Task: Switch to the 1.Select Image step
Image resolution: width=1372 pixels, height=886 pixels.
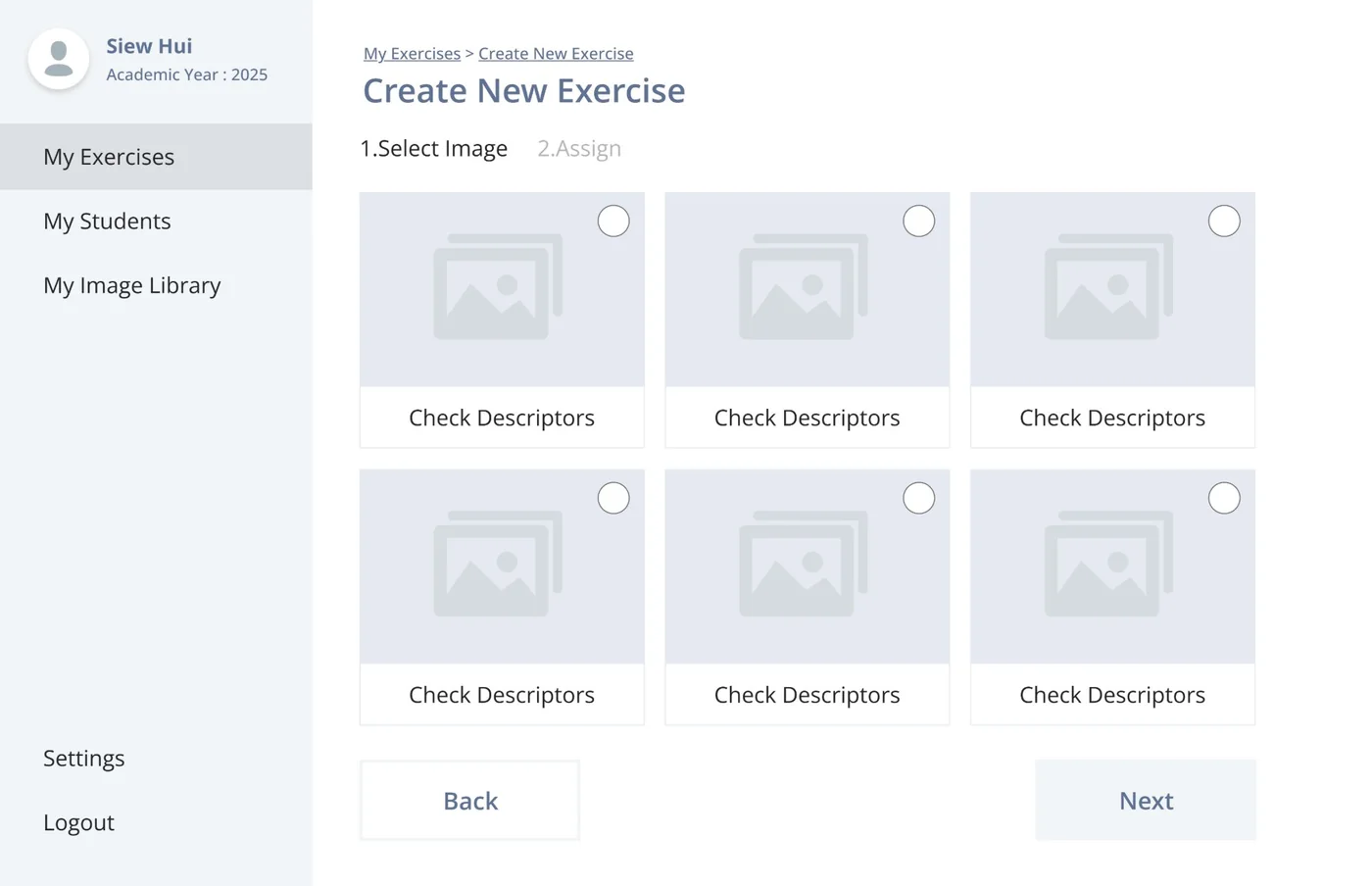Action: tap(434, 148)
